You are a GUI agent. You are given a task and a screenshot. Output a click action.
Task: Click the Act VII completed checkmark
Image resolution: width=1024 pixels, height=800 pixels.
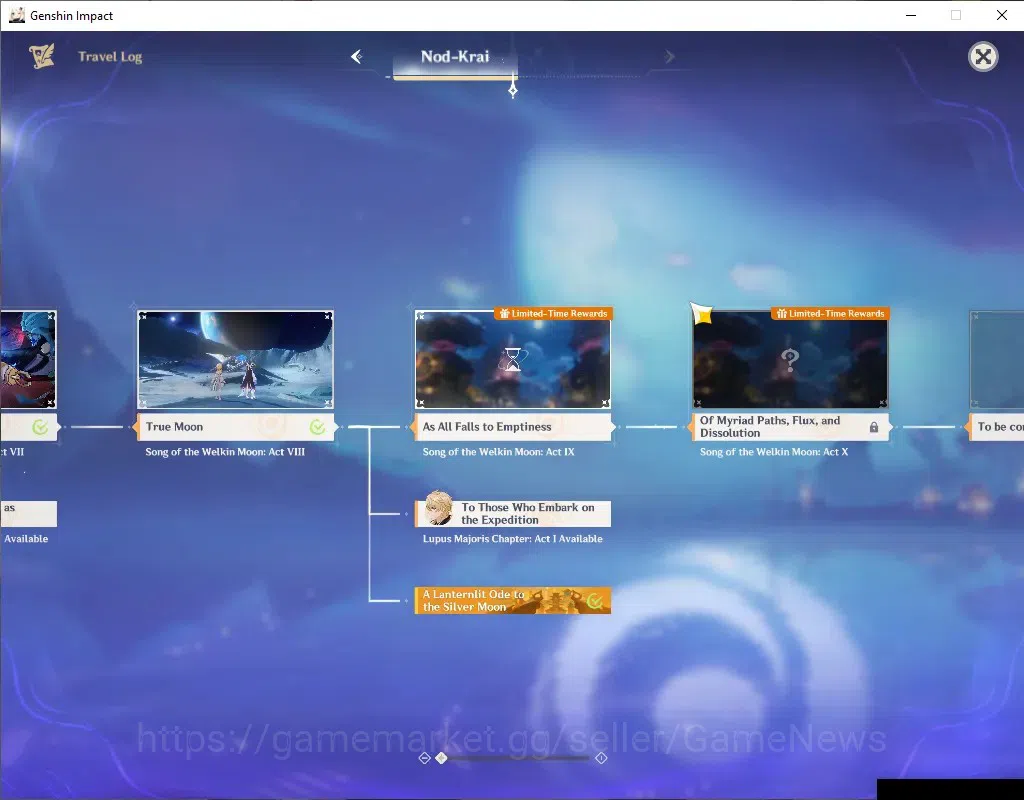click(40, 428)
